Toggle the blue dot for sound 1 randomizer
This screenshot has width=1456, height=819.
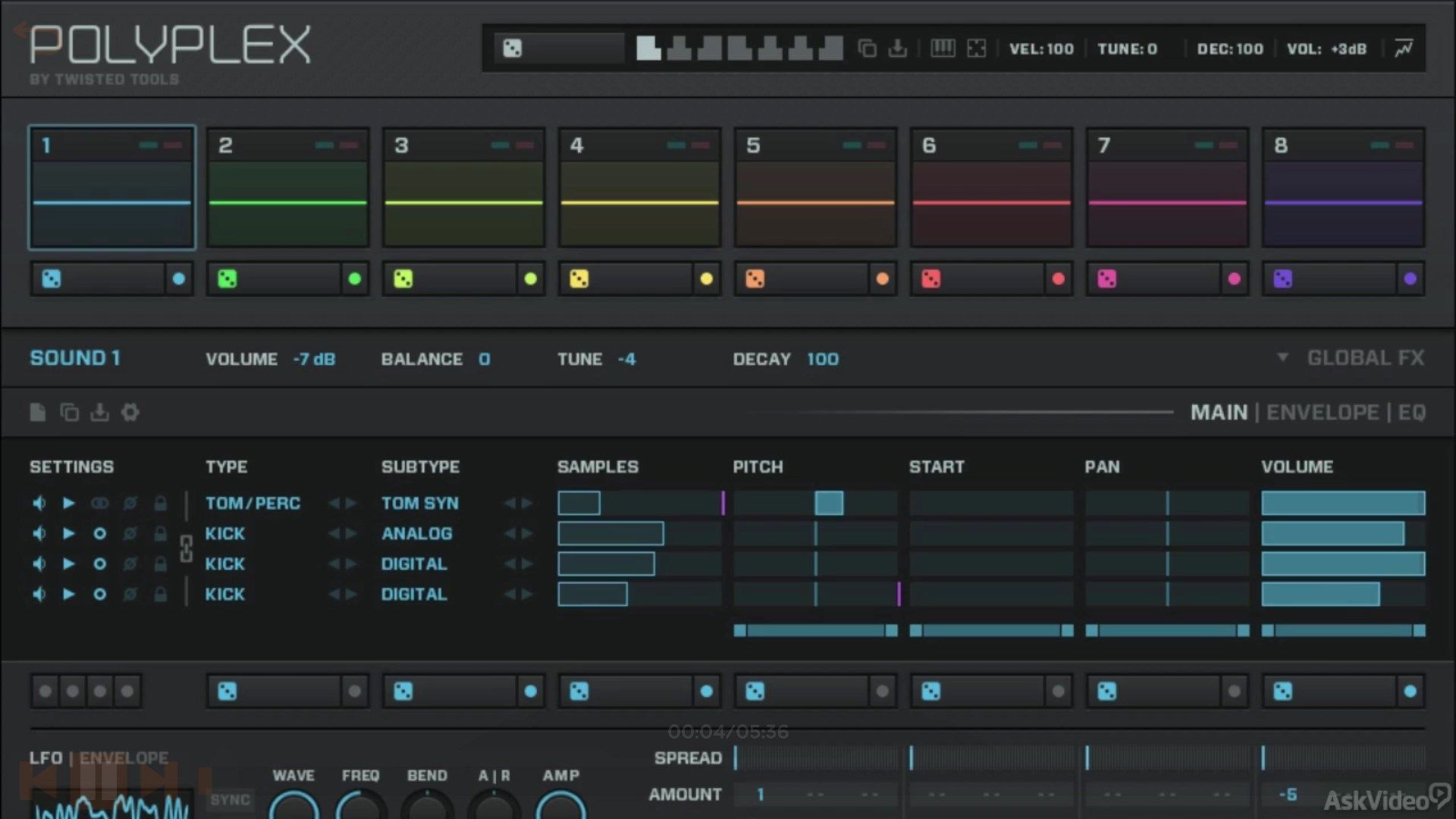(179, 279)
